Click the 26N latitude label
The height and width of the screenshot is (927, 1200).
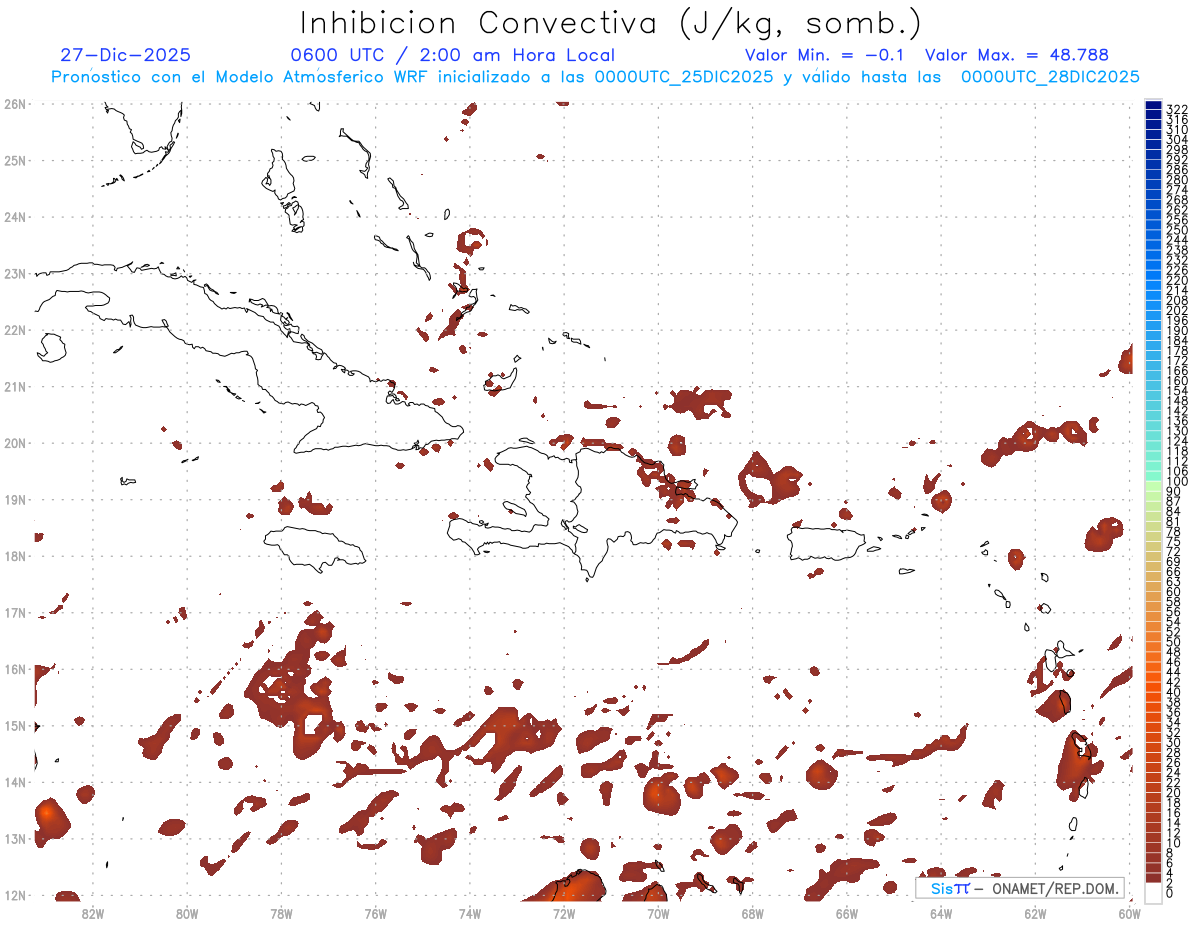click(15, 103)
